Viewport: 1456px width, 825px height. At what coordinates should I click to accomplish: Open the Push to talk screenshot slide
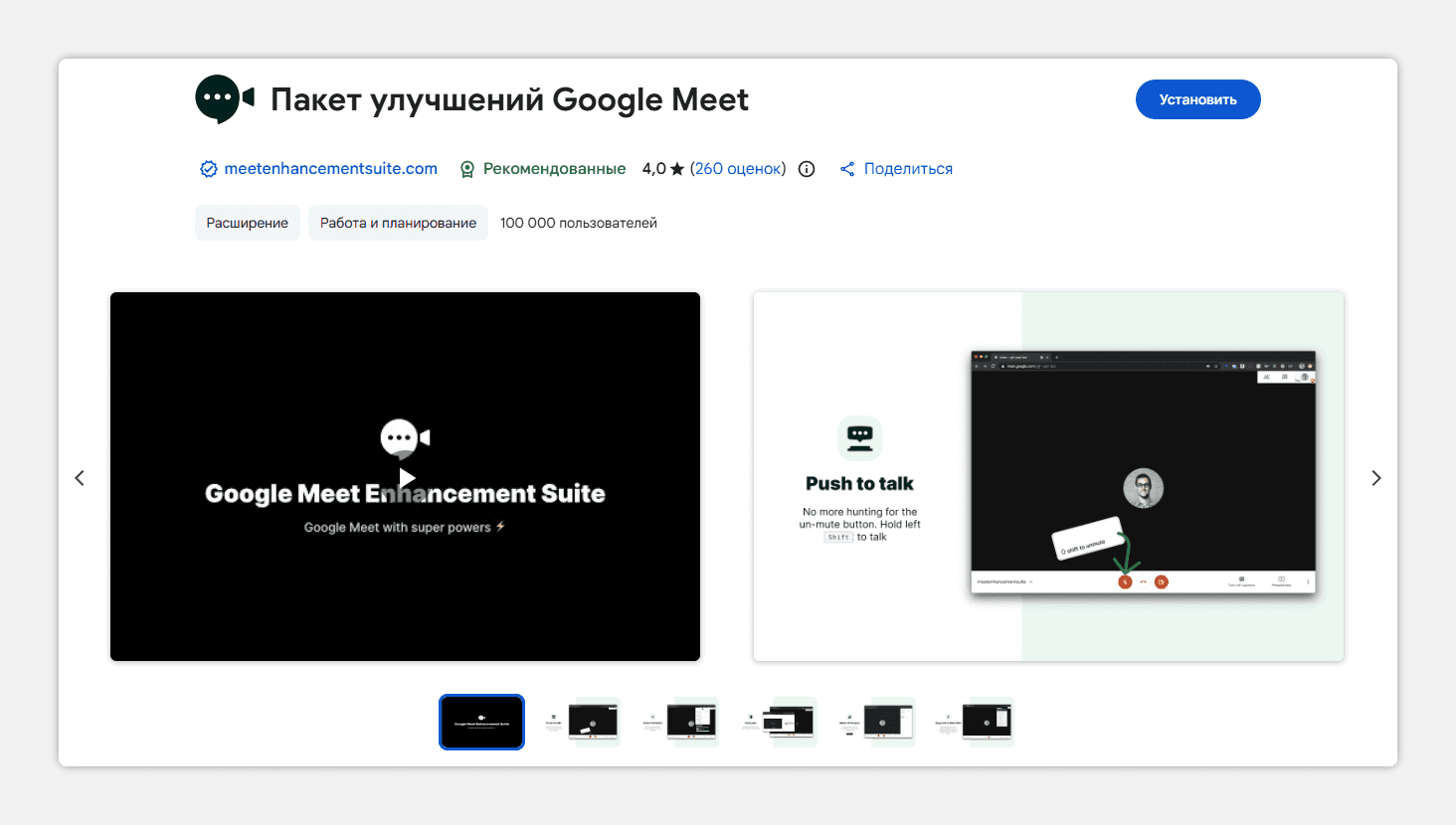coord(1048,476)
